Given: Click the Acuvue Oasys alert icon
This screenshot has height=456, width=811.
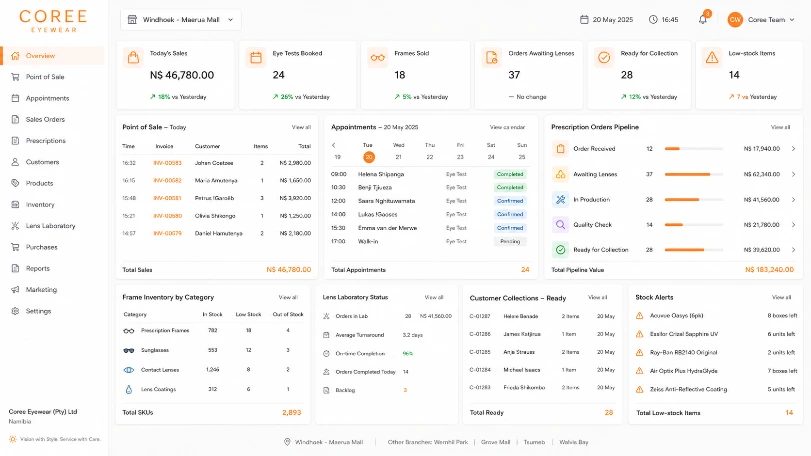Looking at the screenshot, I should pos(640,315).
